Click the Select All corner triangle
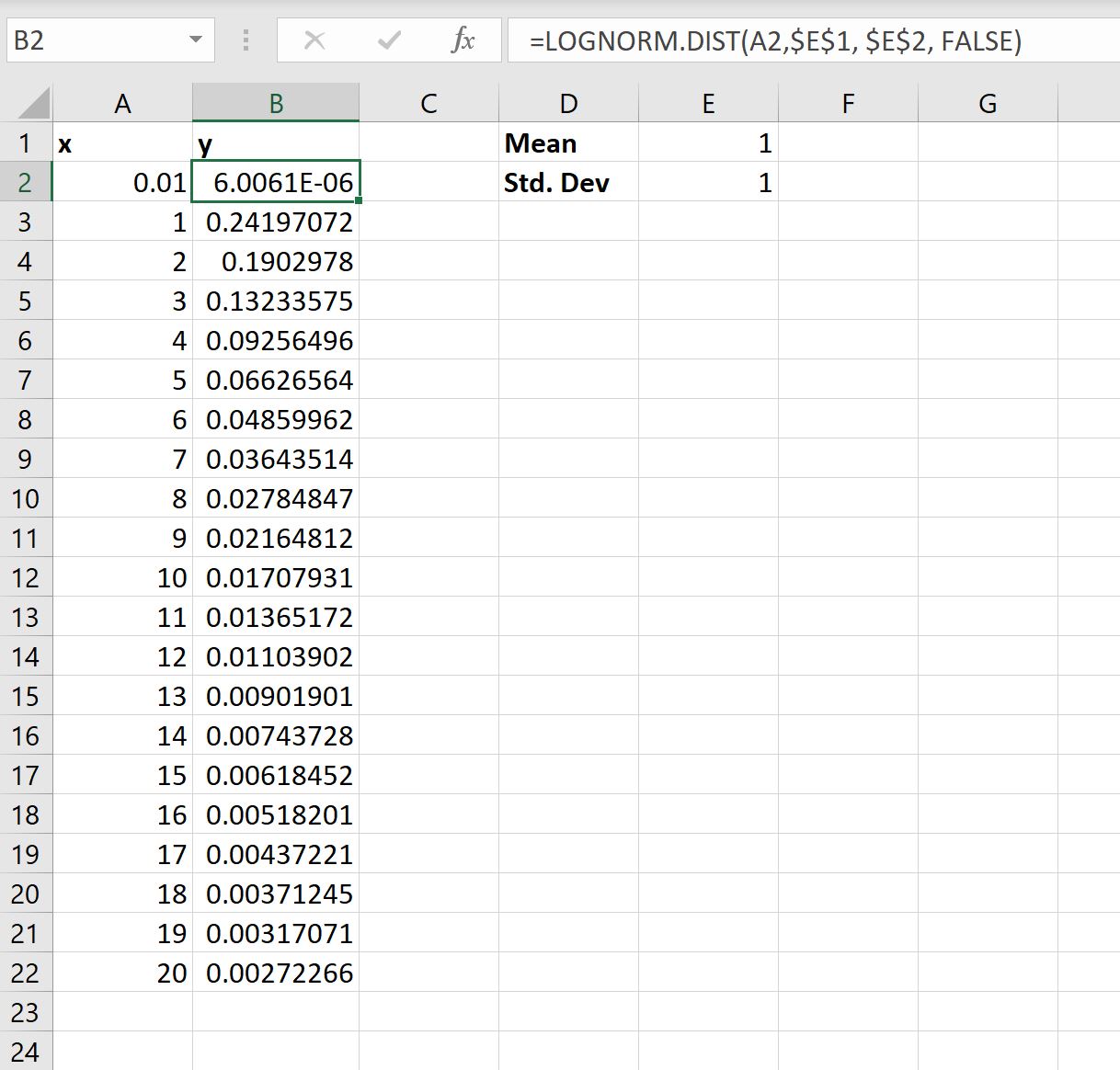Image resolution: width=1120 pixels, height=1070 pixels. 34,104
